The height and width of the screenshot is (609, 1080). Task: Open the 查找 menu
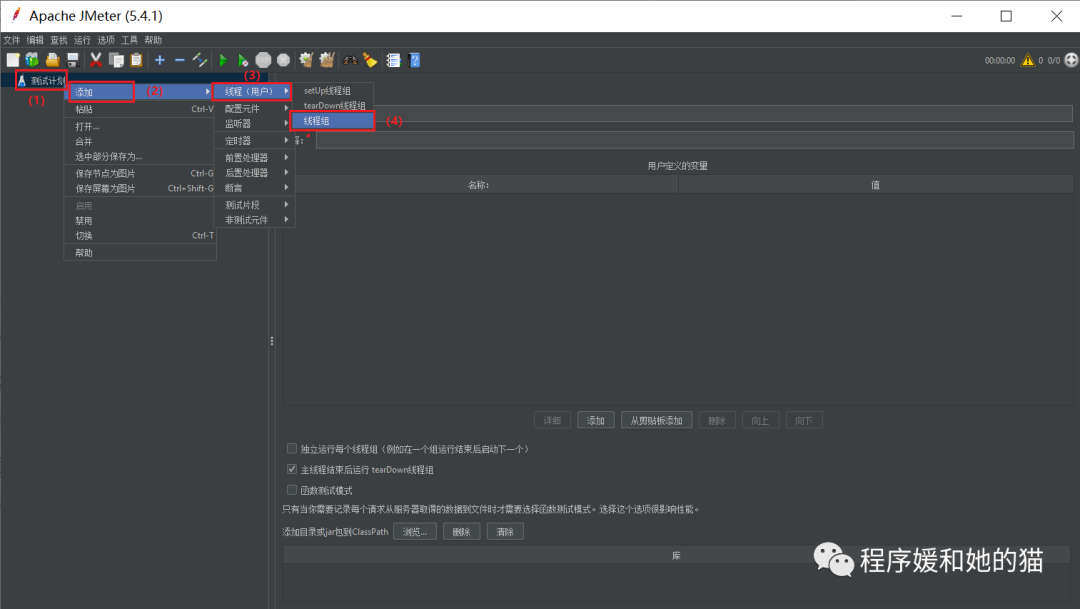[x=59, y=40]
